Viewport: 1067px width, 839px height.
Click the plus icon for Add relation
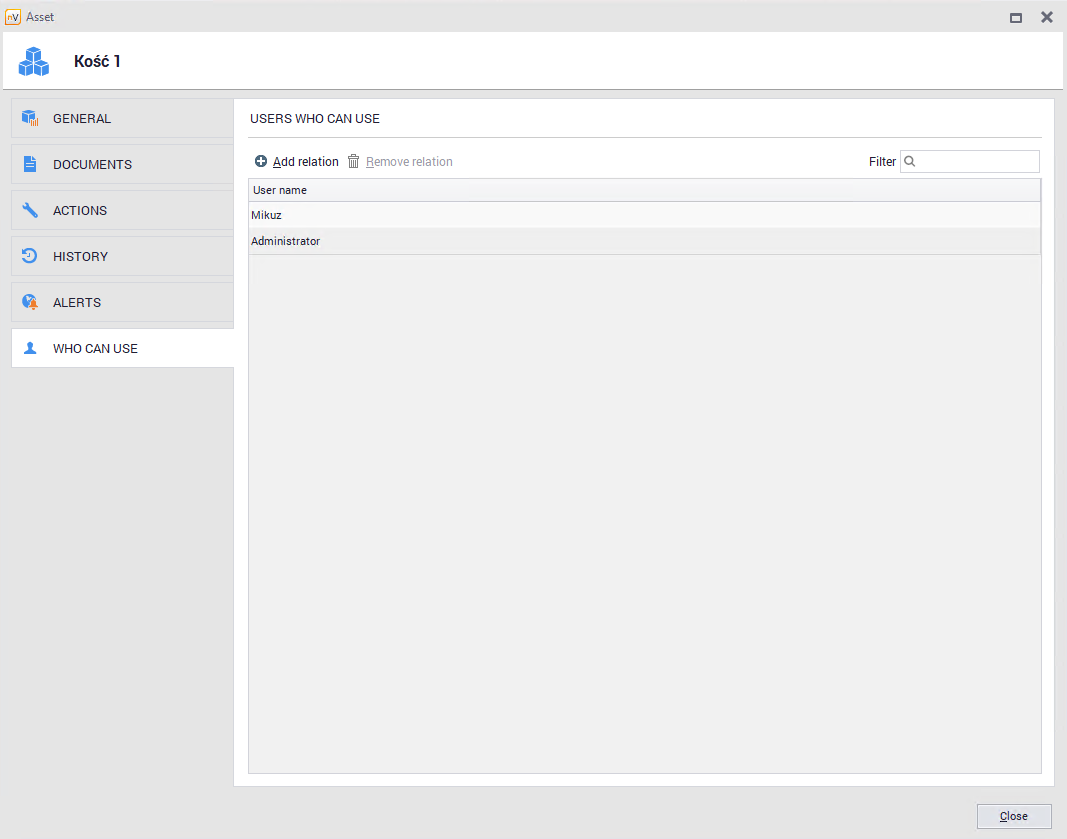(x=261, y=161)
